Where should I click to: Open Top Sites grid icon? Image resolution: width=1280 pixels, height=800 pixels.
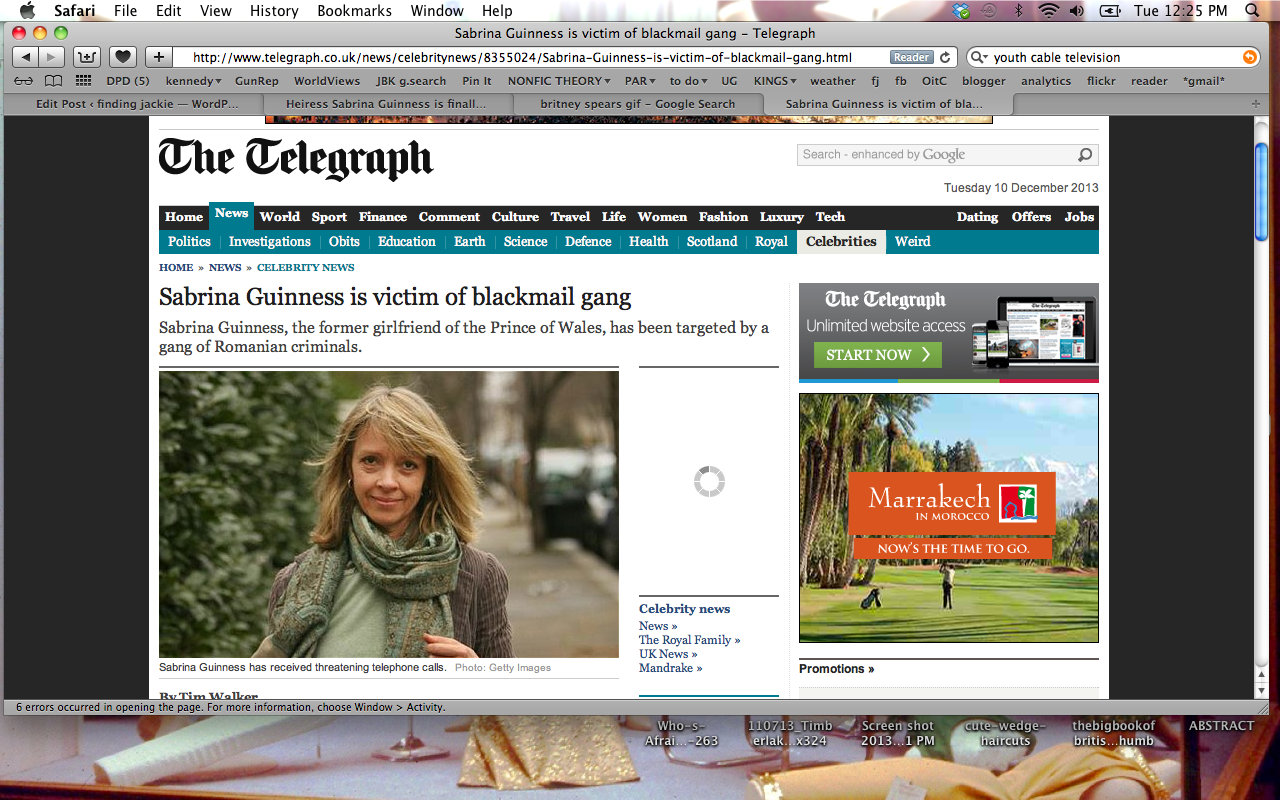pos(84,81)
